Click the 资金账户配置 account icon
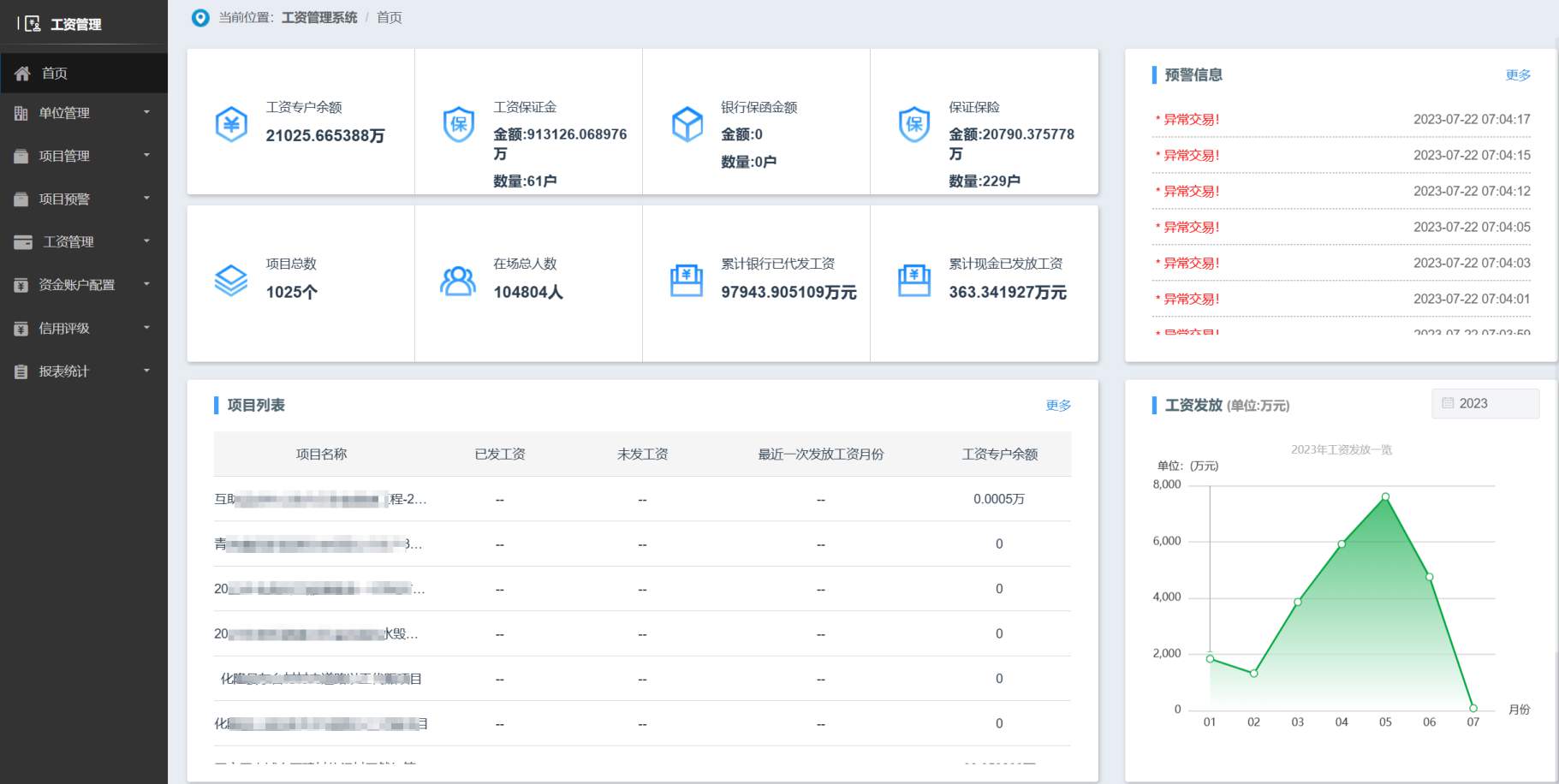 point(21,285)
